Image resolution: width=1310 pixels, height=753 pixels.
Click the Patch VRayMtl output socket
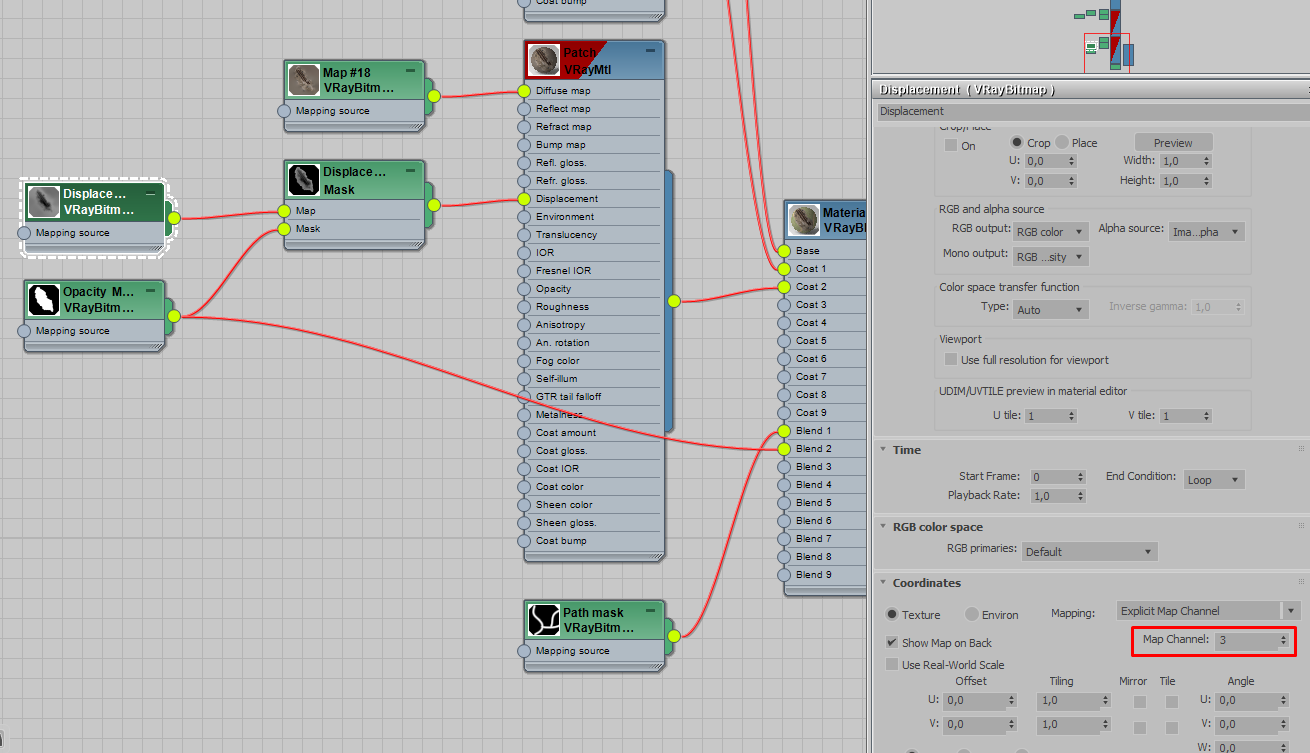coord(674,300)
